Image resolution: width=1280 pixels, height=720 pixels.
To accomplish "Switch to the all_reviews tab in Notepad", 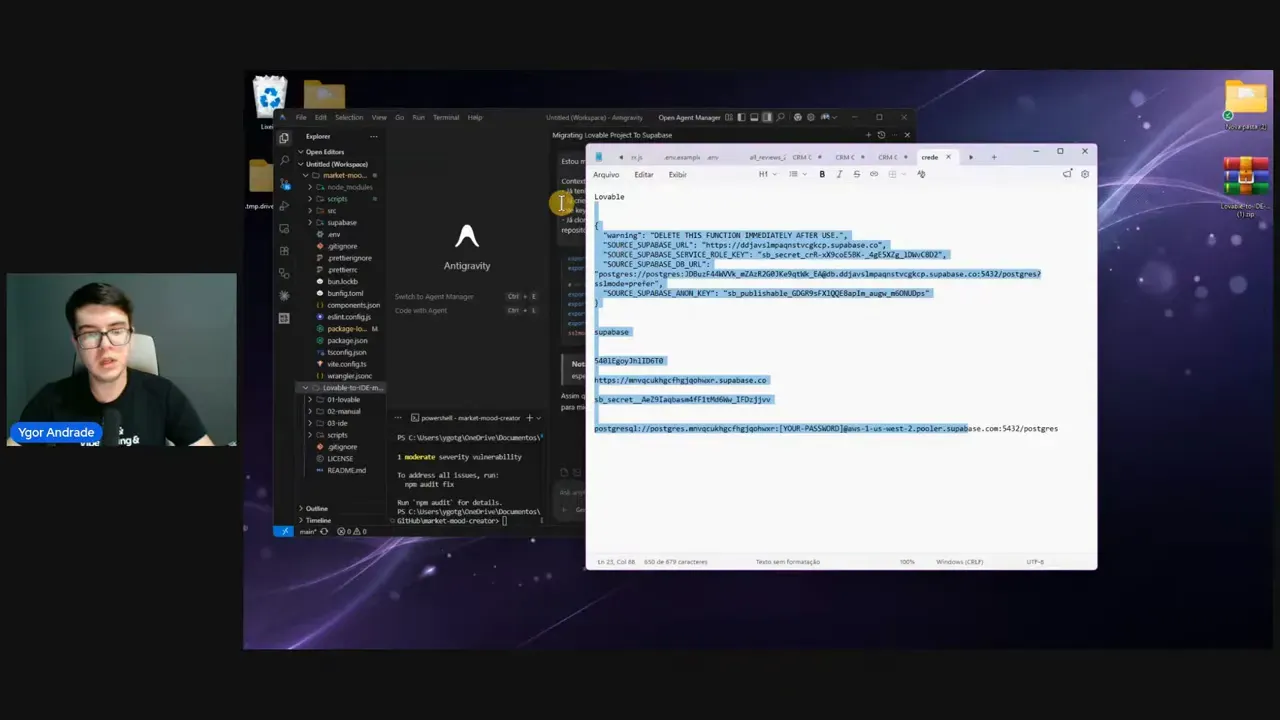I will tap(767, 157).
